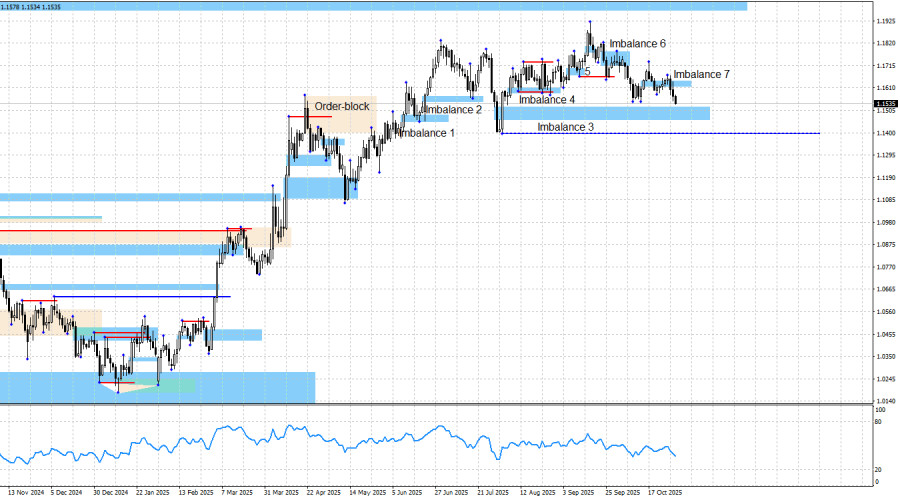
Task: Click the 1.0455 price axis label
Action: 886,334
